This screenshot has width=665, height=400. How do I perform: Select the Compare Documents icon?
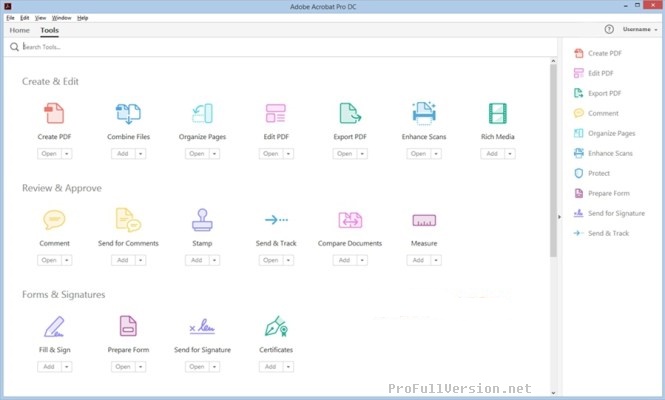(x=350, y=220)
